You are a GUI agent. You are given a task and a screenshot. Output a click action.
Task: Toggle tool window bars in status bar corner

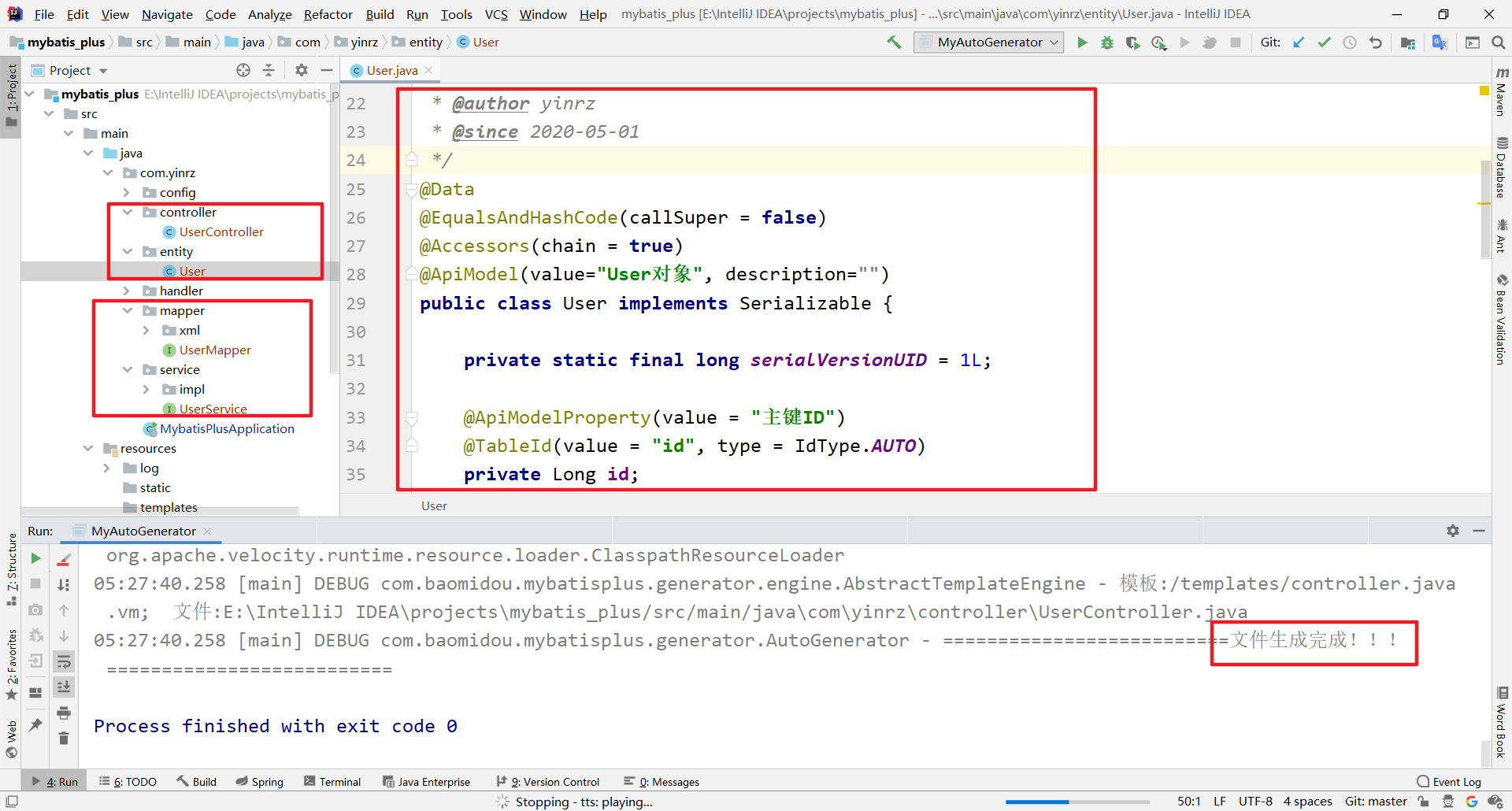(x=11, y=802)
